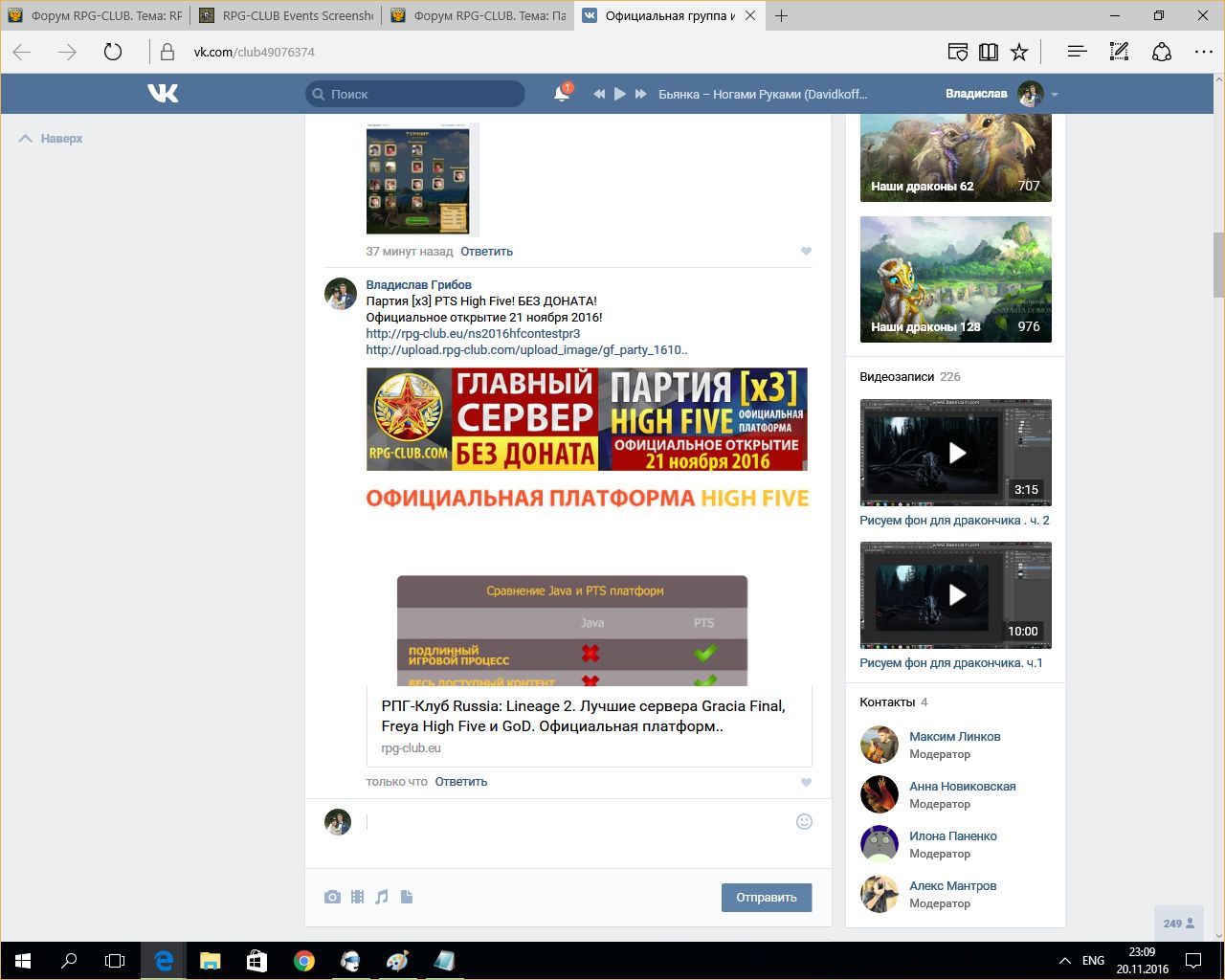Open Windows taskbar search

click(x=69, y=960)
